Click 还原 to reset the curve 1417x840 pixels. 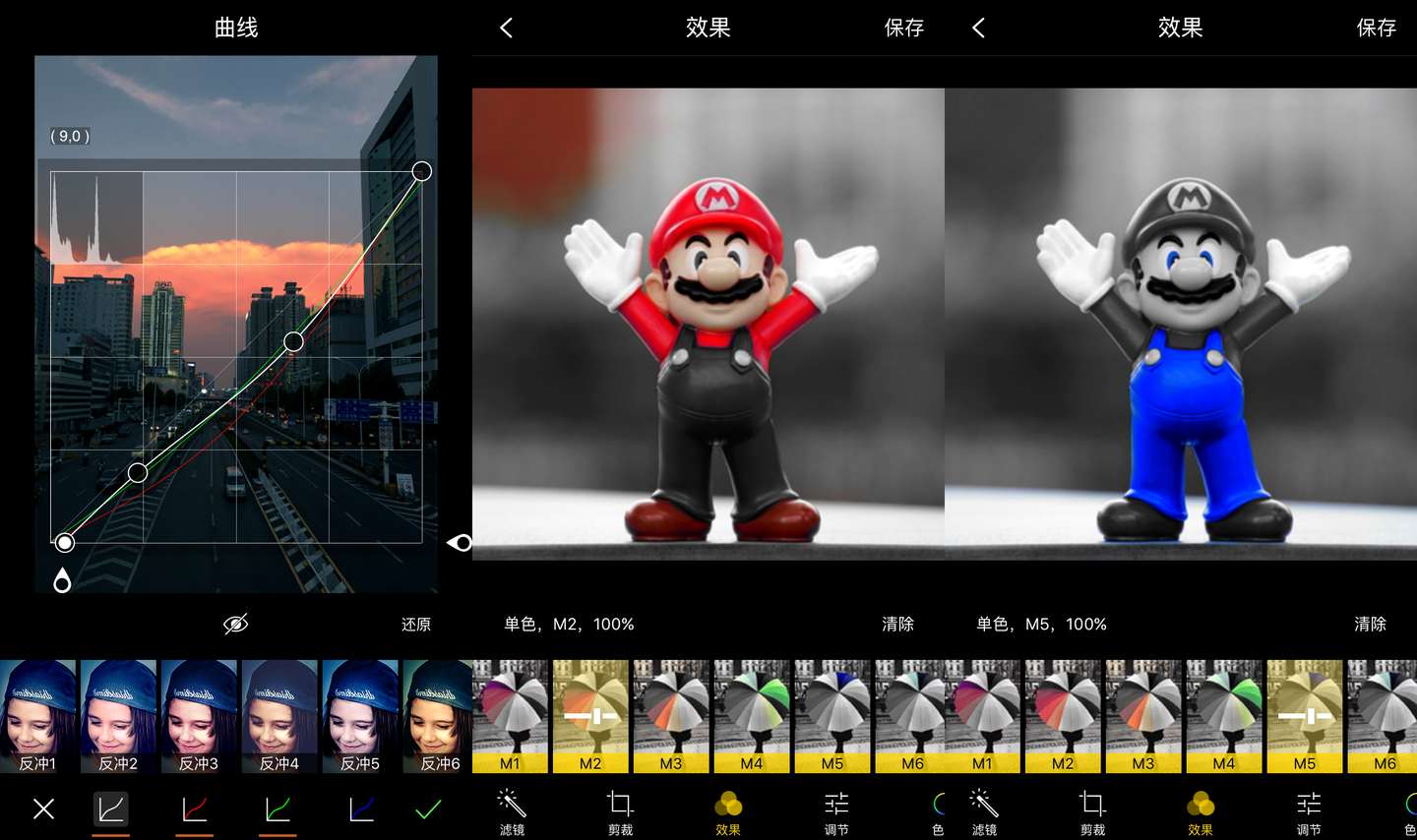(x=416, y=625)
